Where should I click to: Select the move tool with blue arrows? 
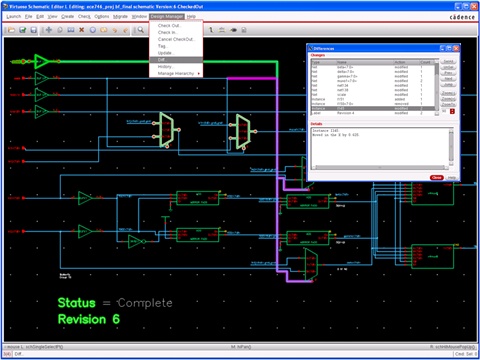click(x=49, y=30)
